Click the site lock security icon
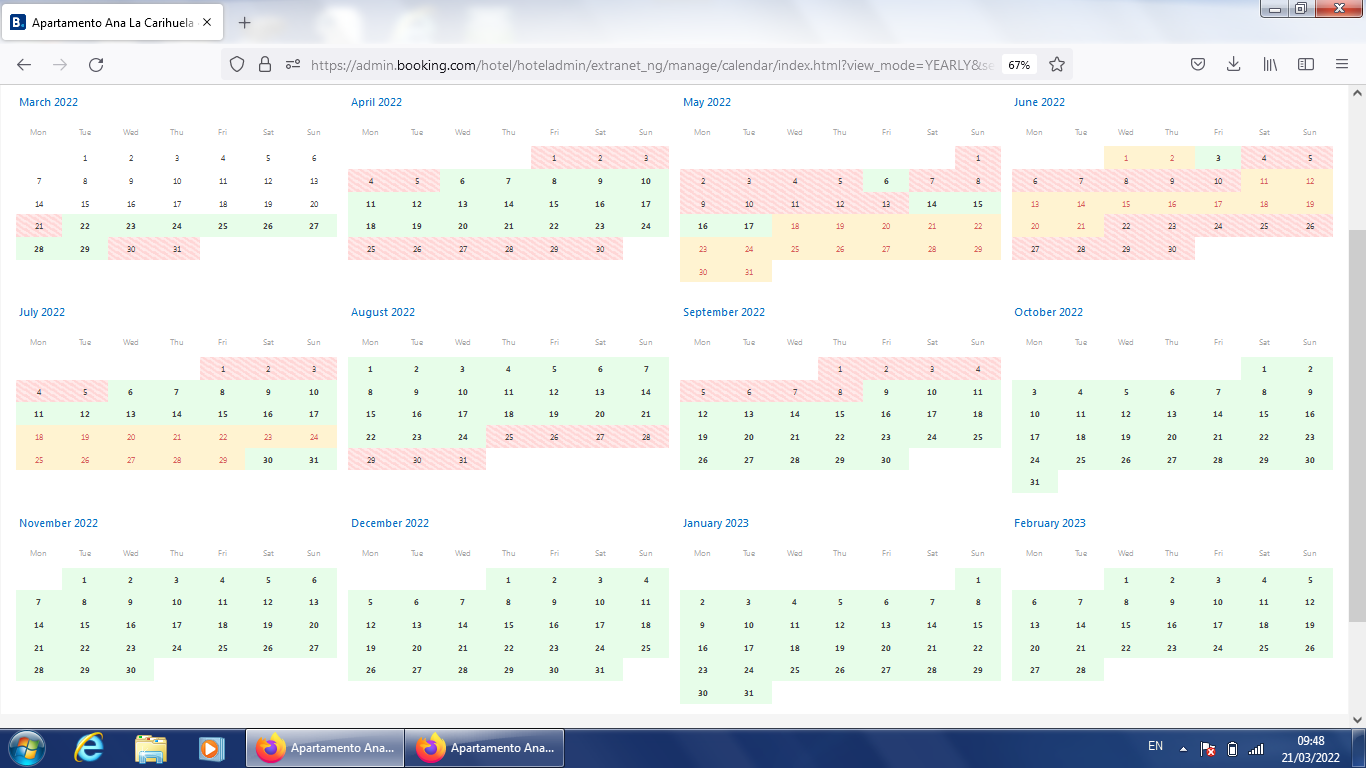This screenshot has width=1366, height=768. [265, 64]
